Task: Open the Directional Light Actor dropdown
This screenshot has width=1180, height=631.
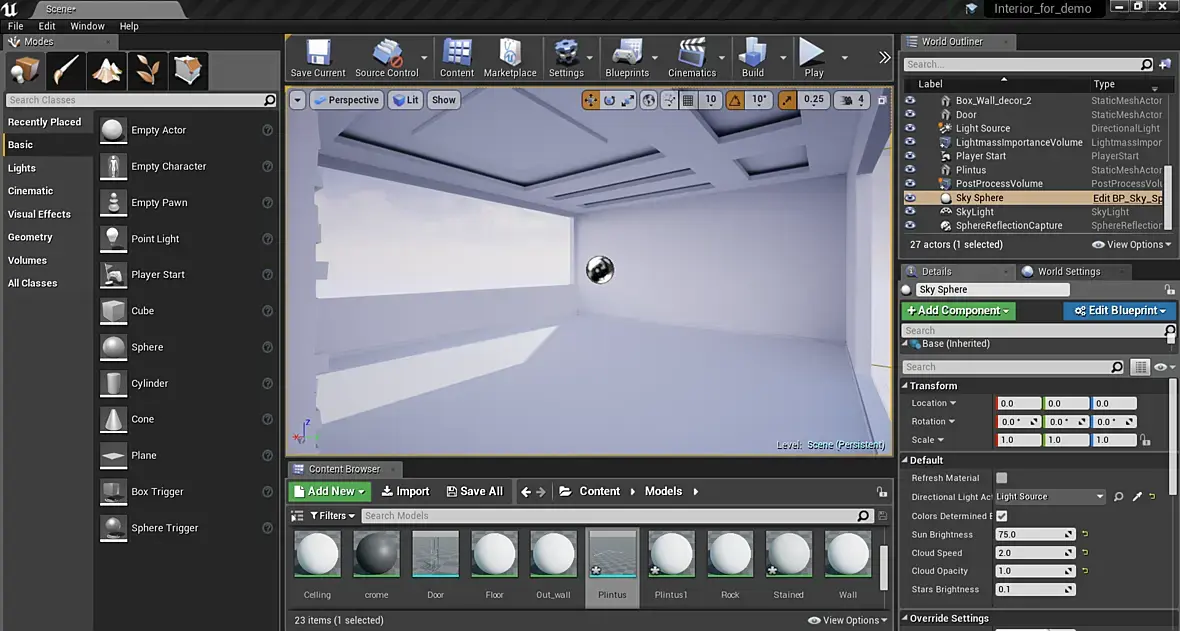Action: point(1051,497)
